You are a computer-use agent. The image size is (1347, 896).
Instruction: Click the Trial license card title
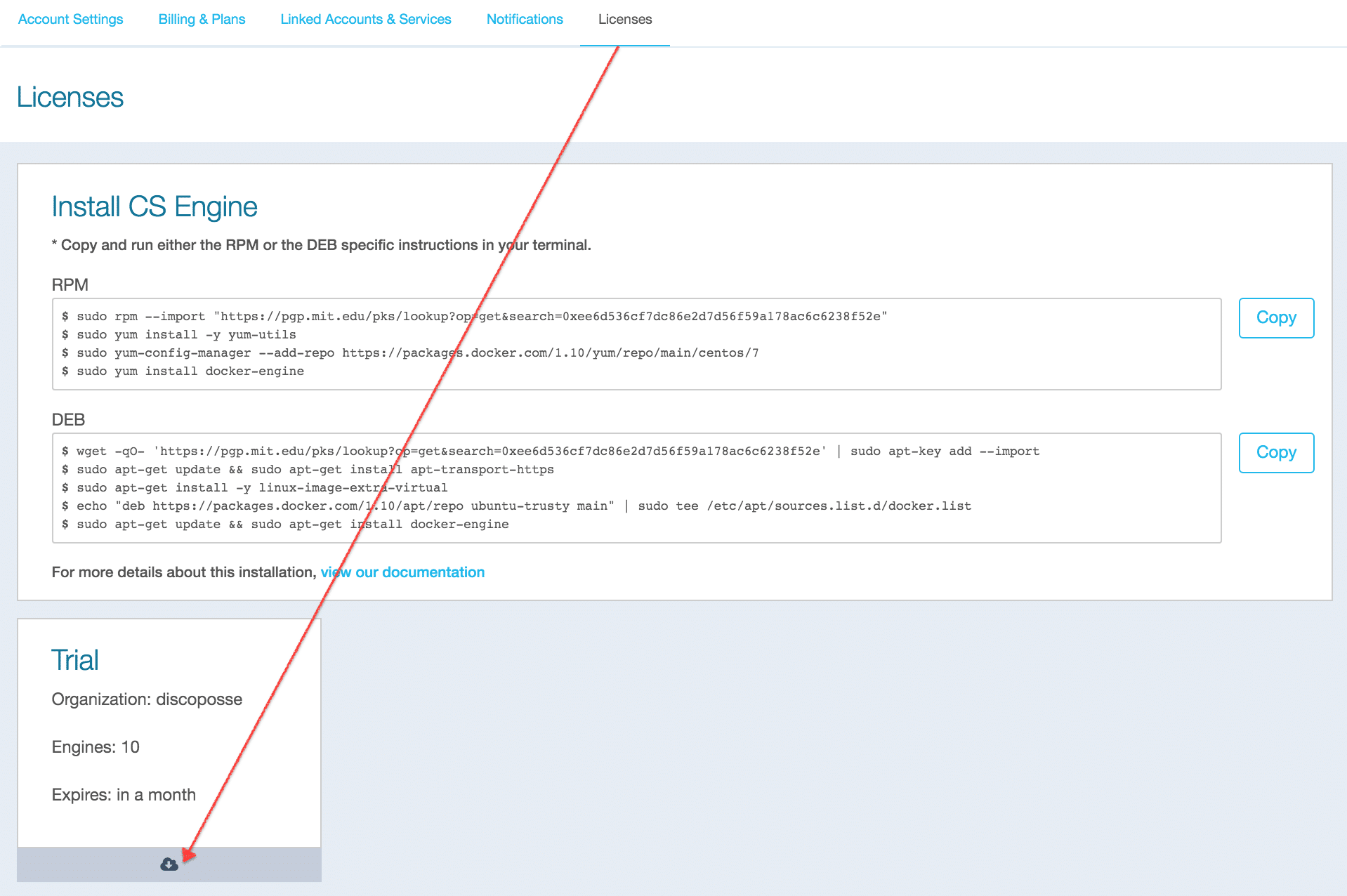point(75,660)
